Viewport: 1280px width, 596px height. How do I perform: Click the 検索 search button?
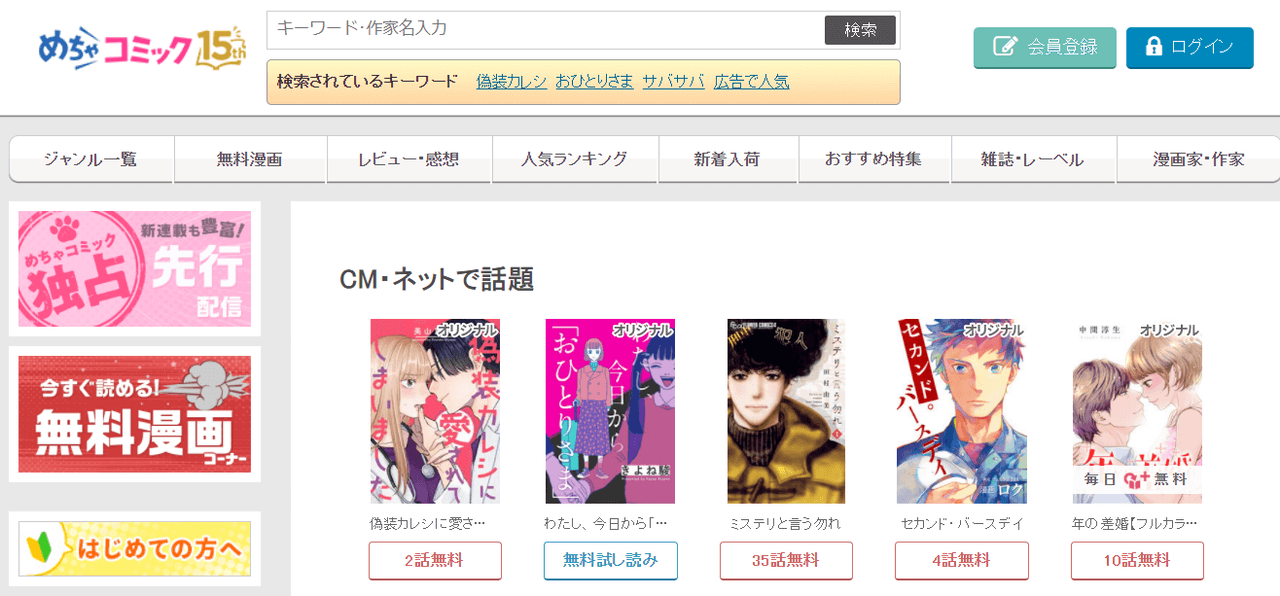[x=860, y=30]
